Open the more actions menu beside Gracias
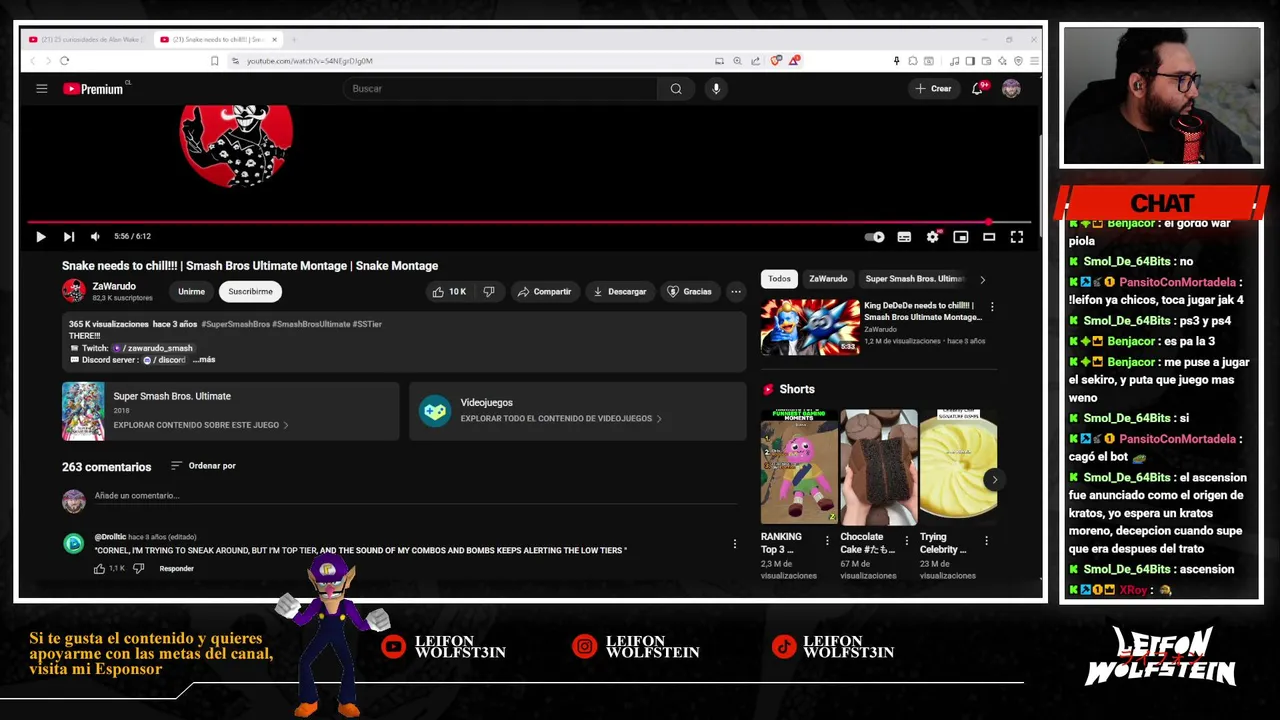The height and width of the screenshot is (720, 1280). click(736, 292)
